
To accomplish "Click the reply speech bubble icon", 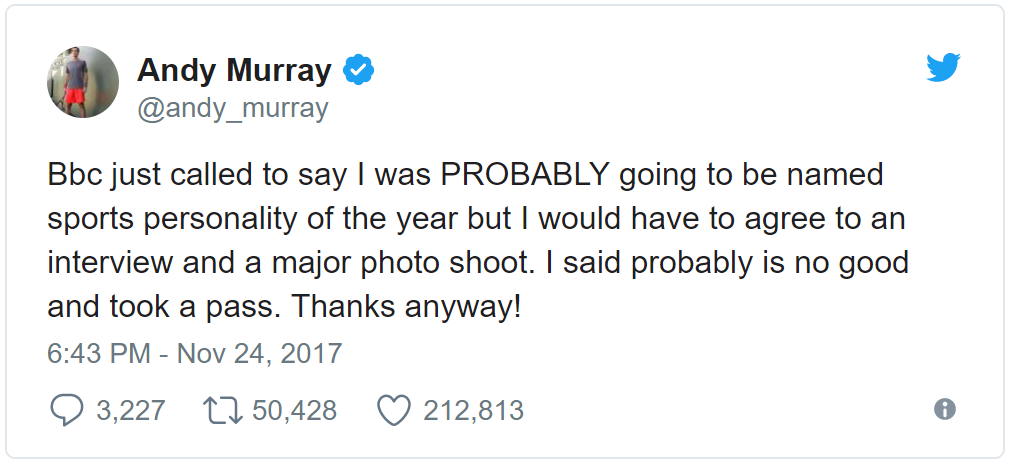I will coord(66,410).
